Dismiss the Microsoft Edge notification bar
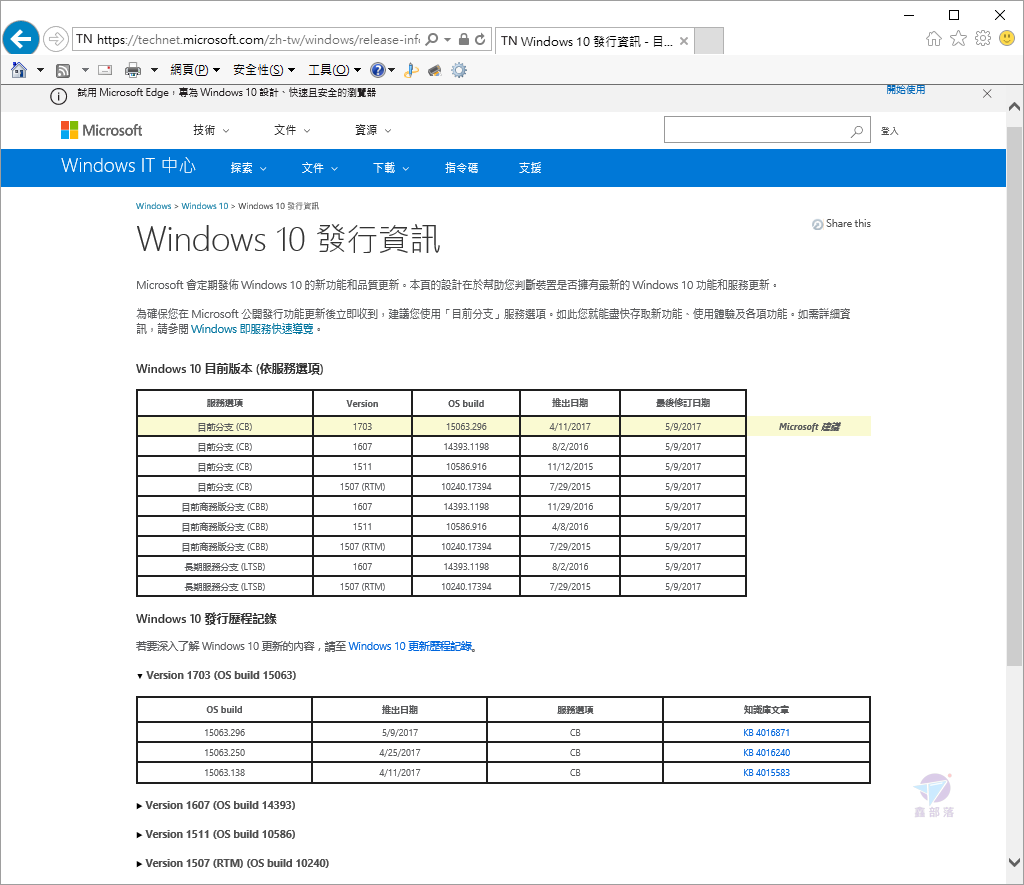1024x885 pixels. tap(987, 93)
